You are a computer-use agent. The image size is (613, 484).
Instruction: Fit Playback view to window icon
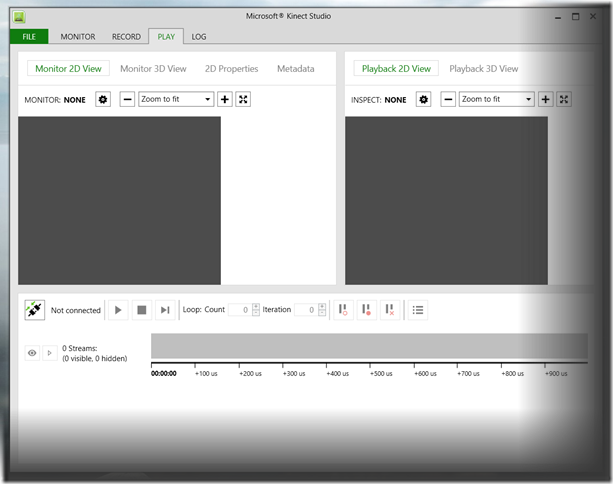pos(564,99)
